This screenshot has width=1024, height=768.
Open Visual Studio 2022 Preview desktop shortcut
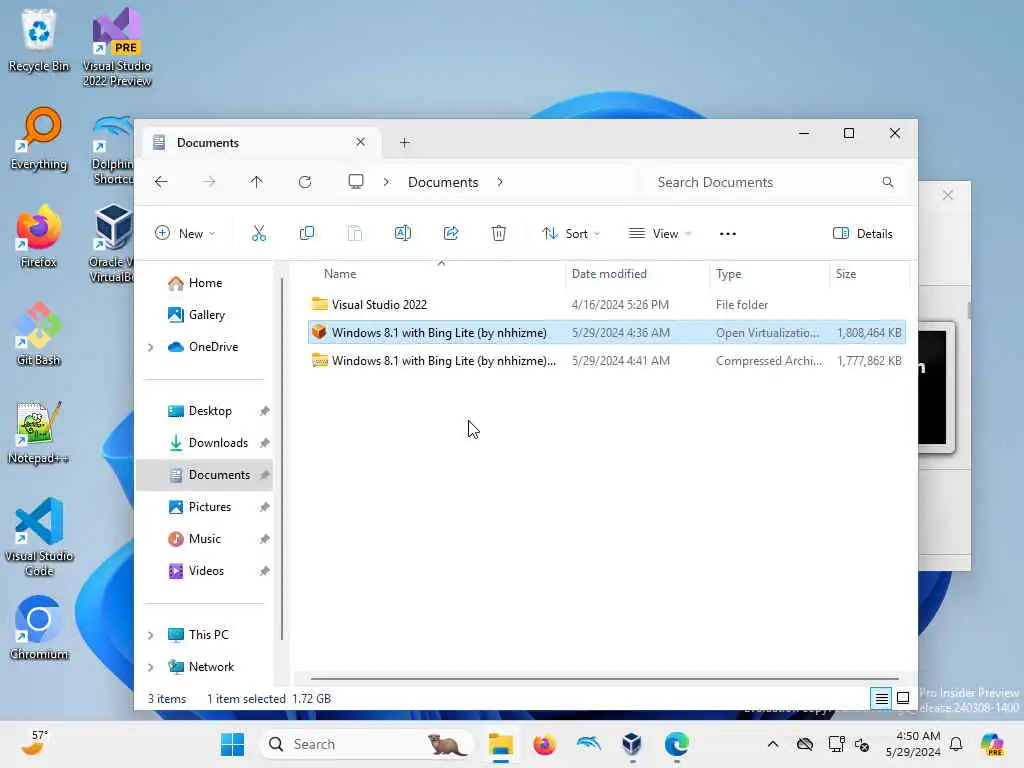[x=117, y=47]
